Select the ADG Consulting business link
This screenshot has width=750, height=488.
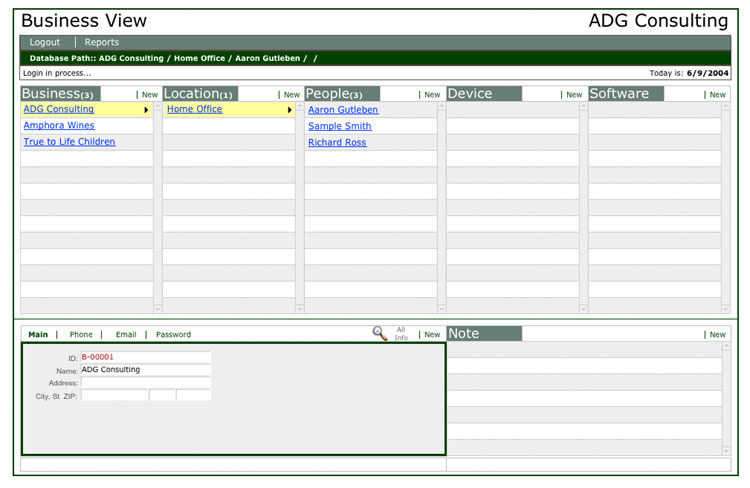click(x=59, y=109)
